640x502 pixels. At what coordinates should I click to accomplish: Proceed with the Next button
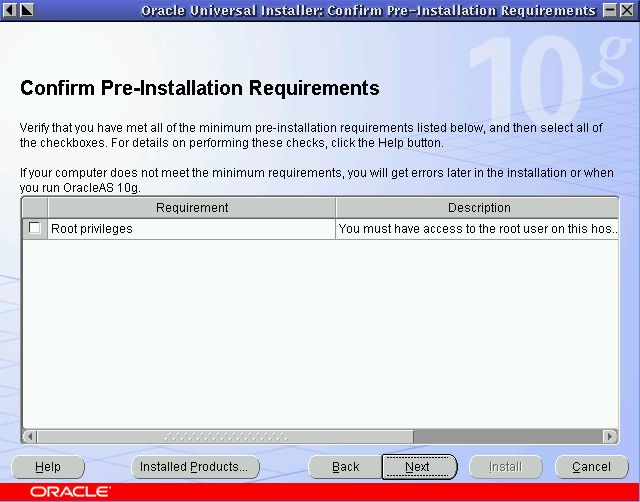[x=419, y=467]
